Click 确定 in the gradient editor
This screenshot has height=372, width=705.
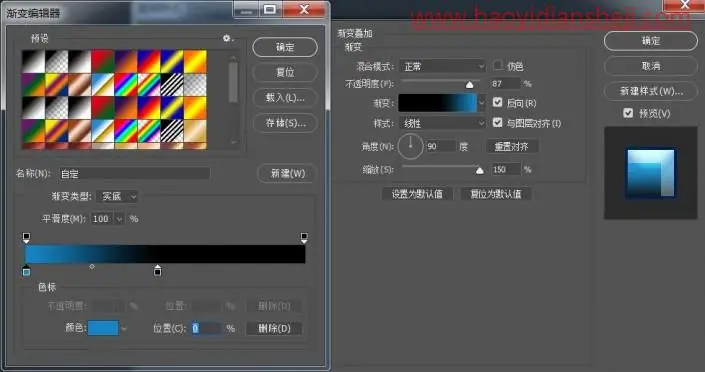point(285,47)
